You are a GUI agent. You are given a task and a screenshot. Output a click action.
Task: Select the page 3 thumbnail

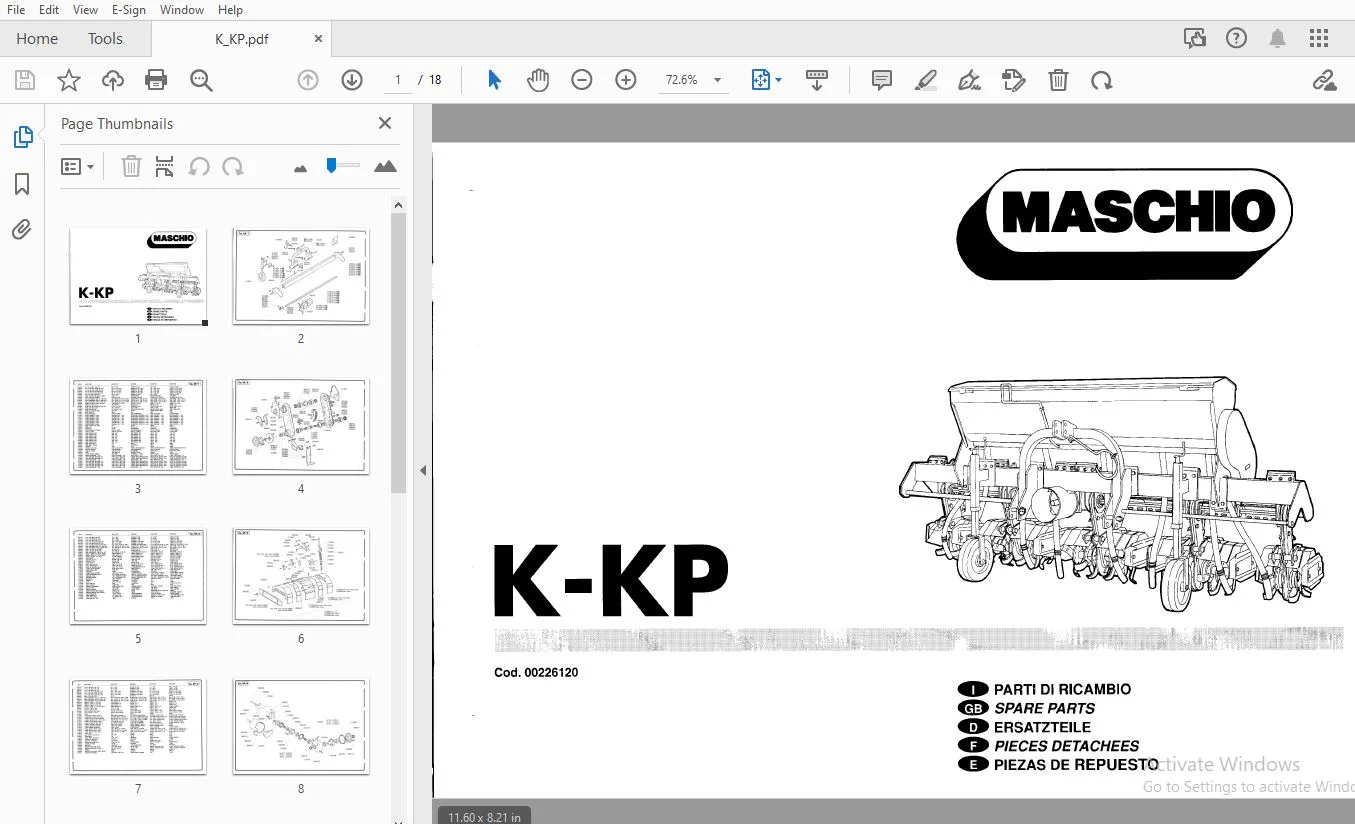[x=138, y=426]
